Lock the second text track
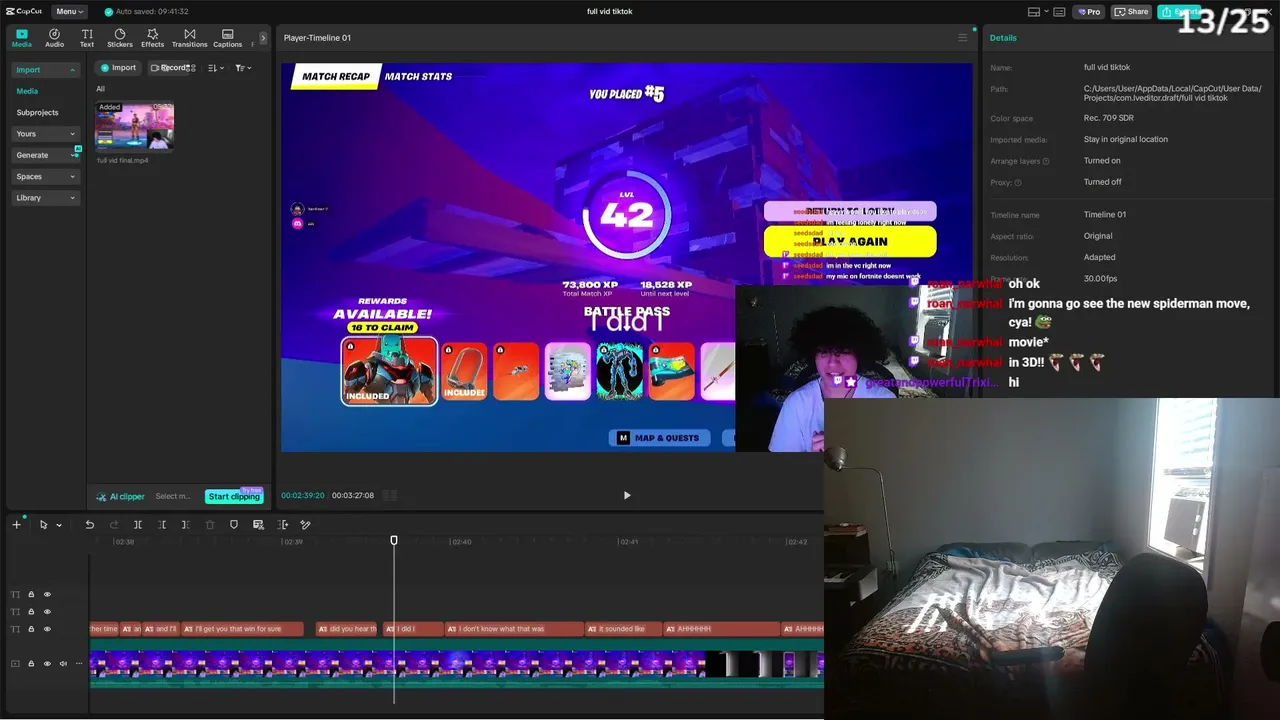This screenshot has width=1280, height=720. pos(31,611)
